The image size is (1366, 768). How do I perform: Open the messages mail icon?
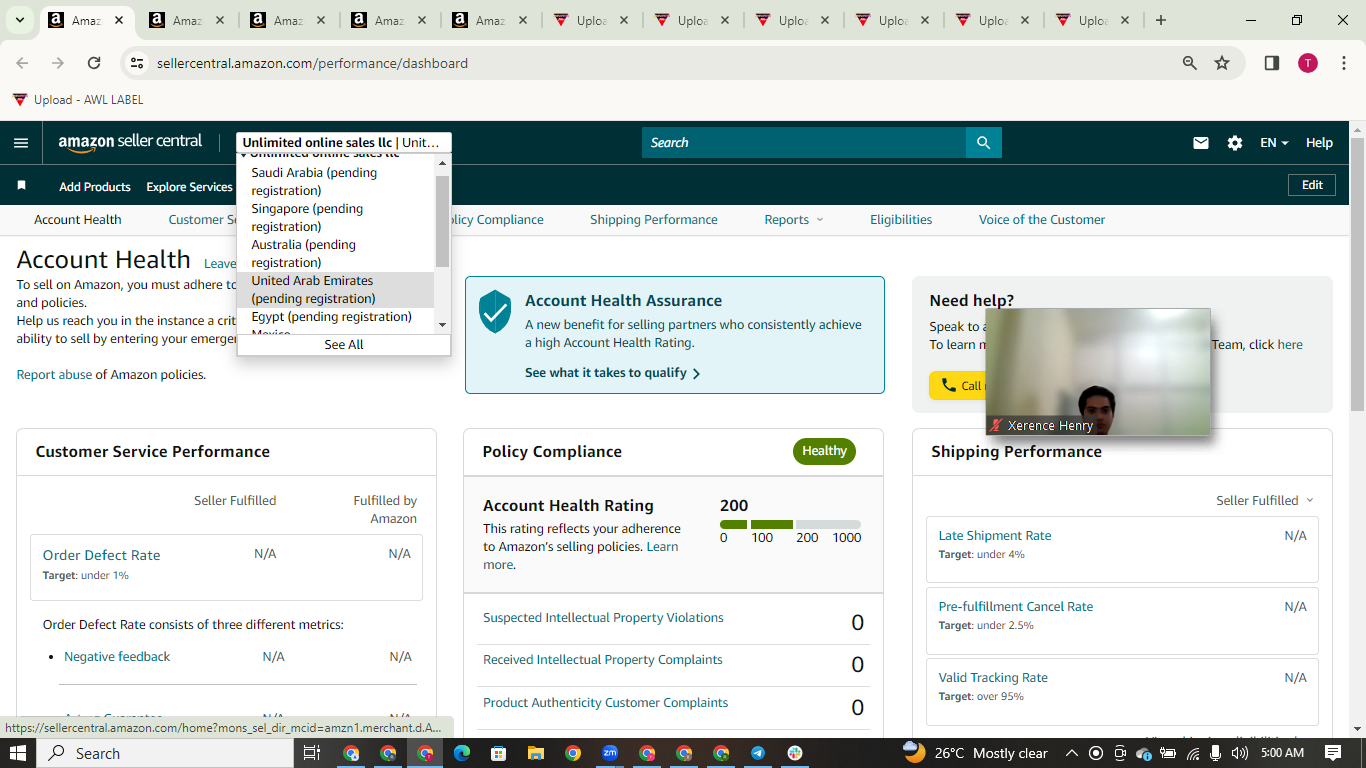1201,143
